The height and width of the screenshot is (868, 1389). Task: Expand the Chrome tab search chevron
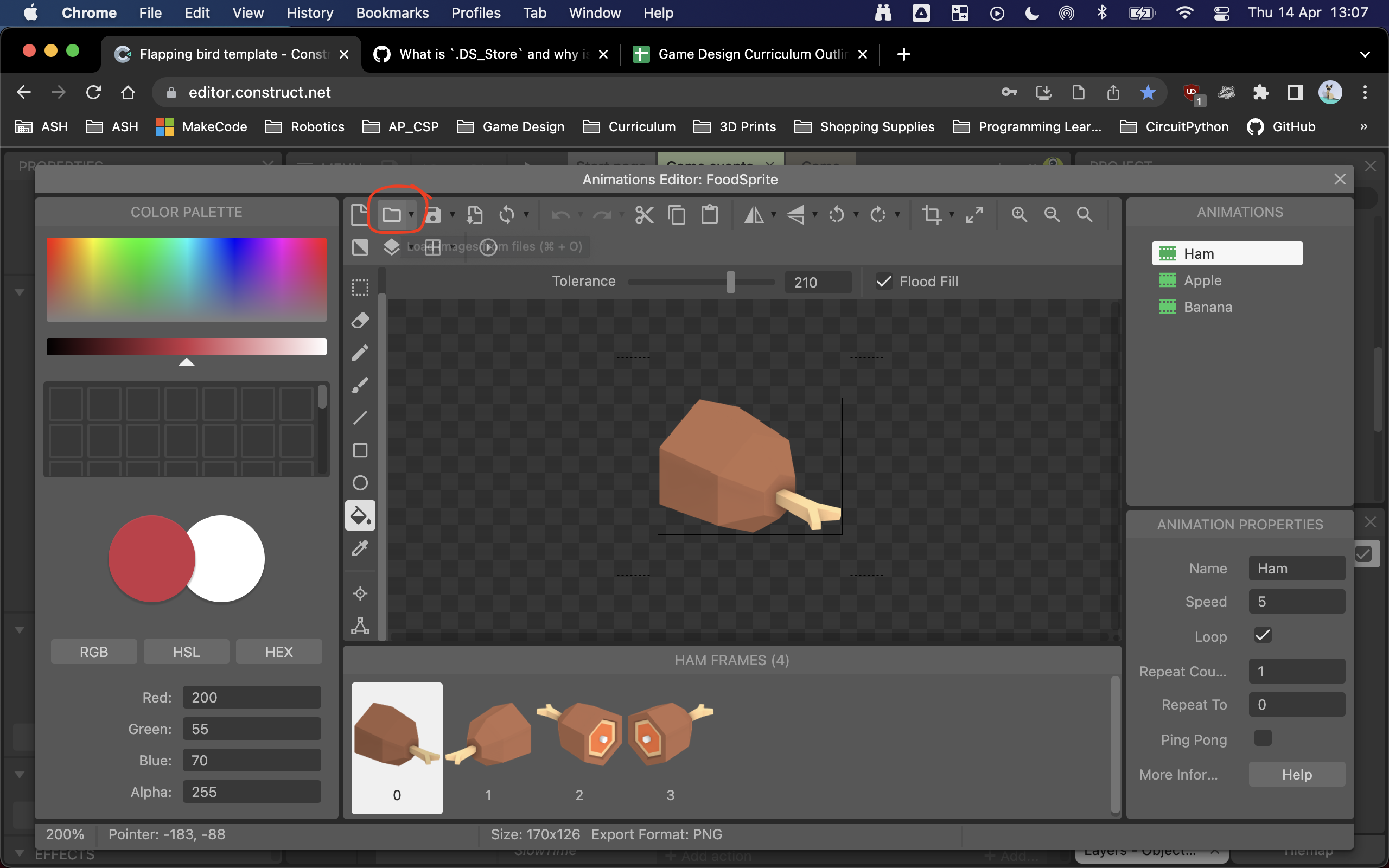tap(1365, 55)
